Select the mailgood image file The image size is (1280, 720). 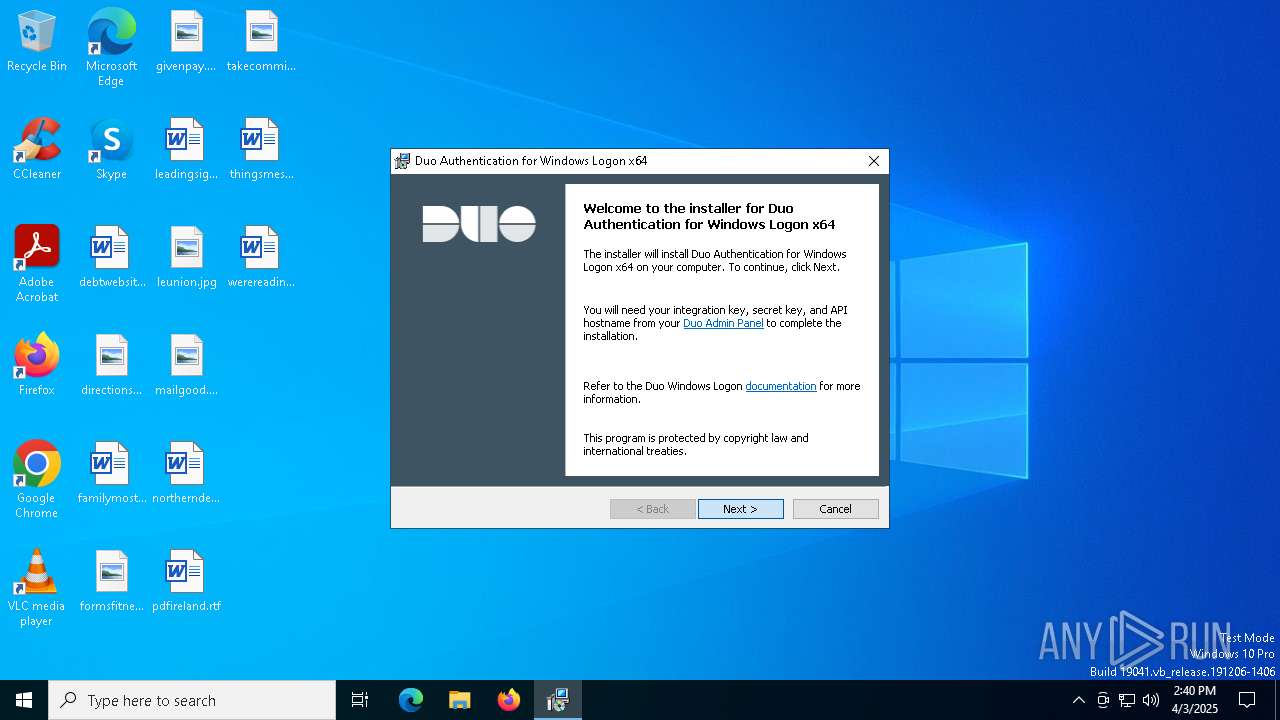pyautogui.click(x=186, y=366)
